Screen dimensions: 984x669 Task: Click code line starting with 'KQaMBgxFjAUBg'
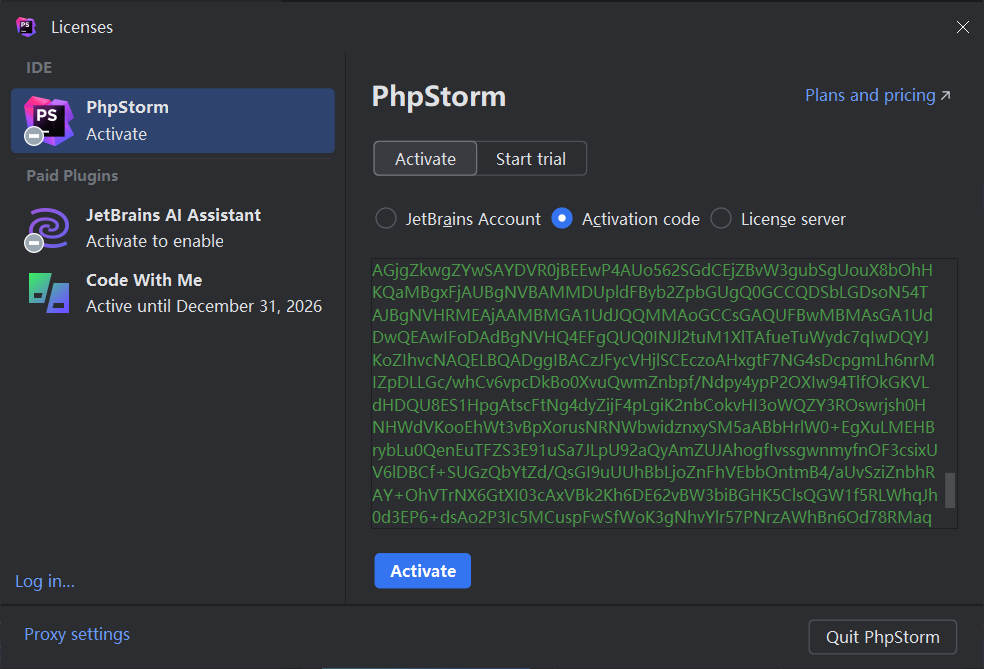point(650,292)
